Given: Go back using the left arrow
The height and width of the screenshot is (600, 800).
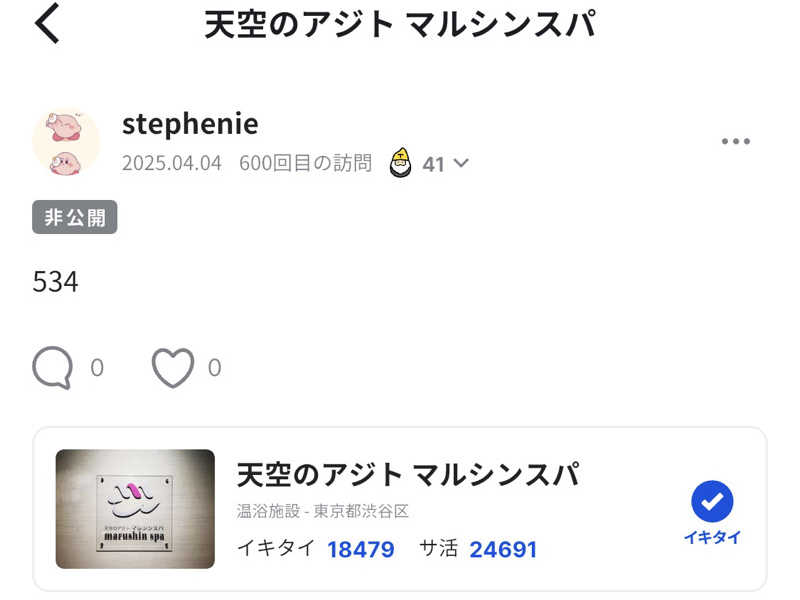Looking at the screenshot, I should coord(47,23).
